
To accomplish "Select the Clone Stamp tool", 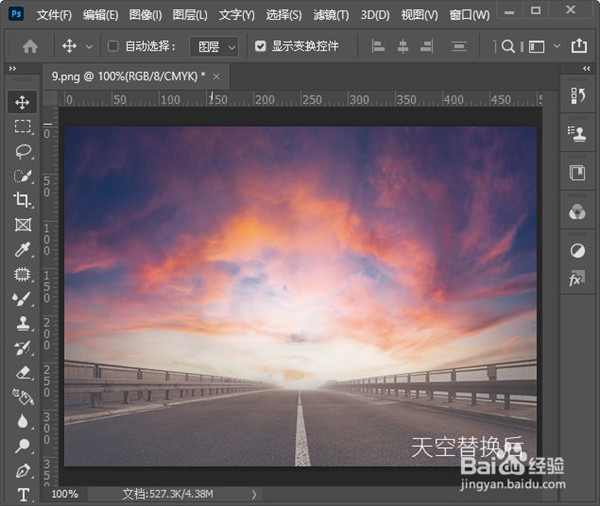I will [22, 323].
